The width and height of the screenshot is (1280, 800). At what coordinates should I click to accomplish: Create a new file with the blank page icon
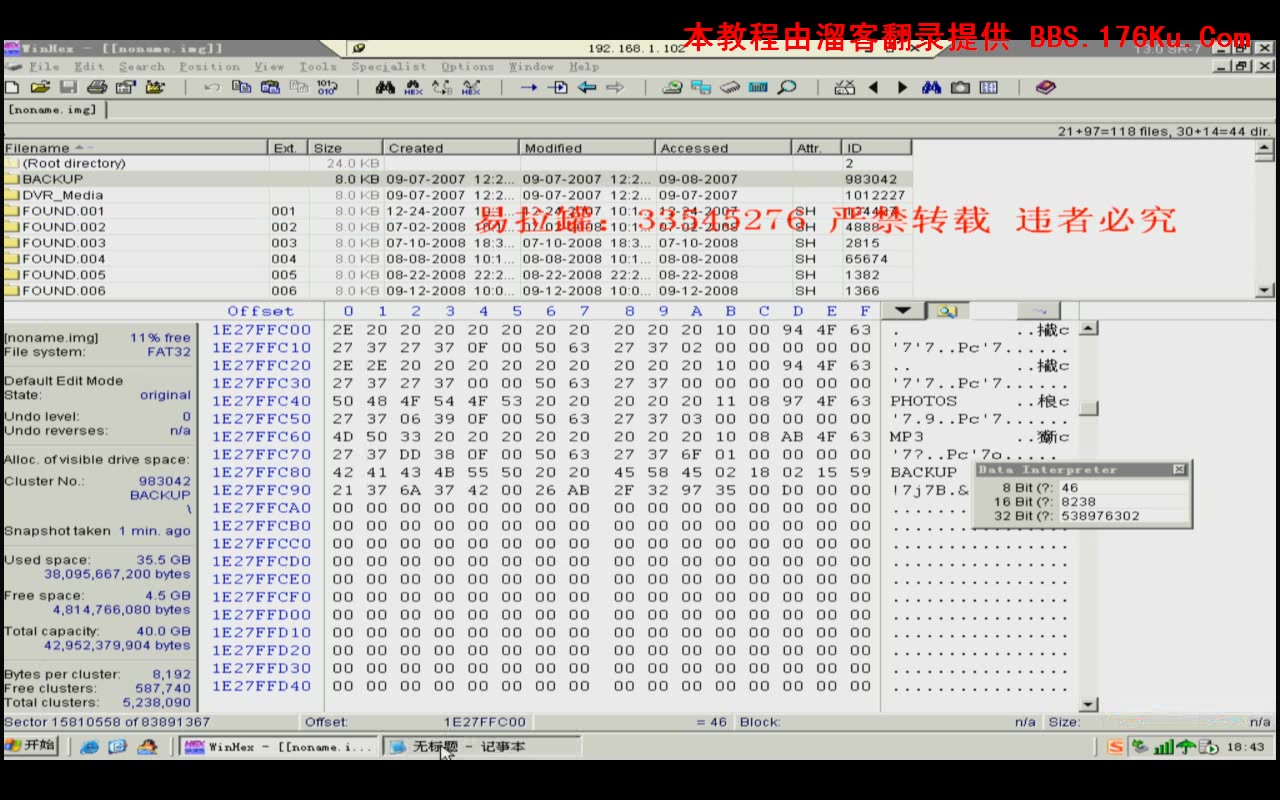[12, 88]
